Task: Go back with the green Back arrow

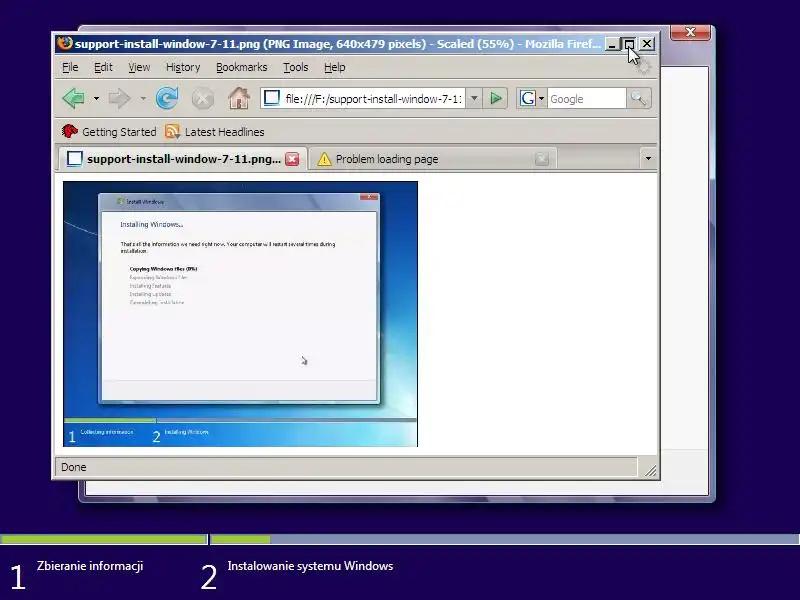Action: [74, 98]
